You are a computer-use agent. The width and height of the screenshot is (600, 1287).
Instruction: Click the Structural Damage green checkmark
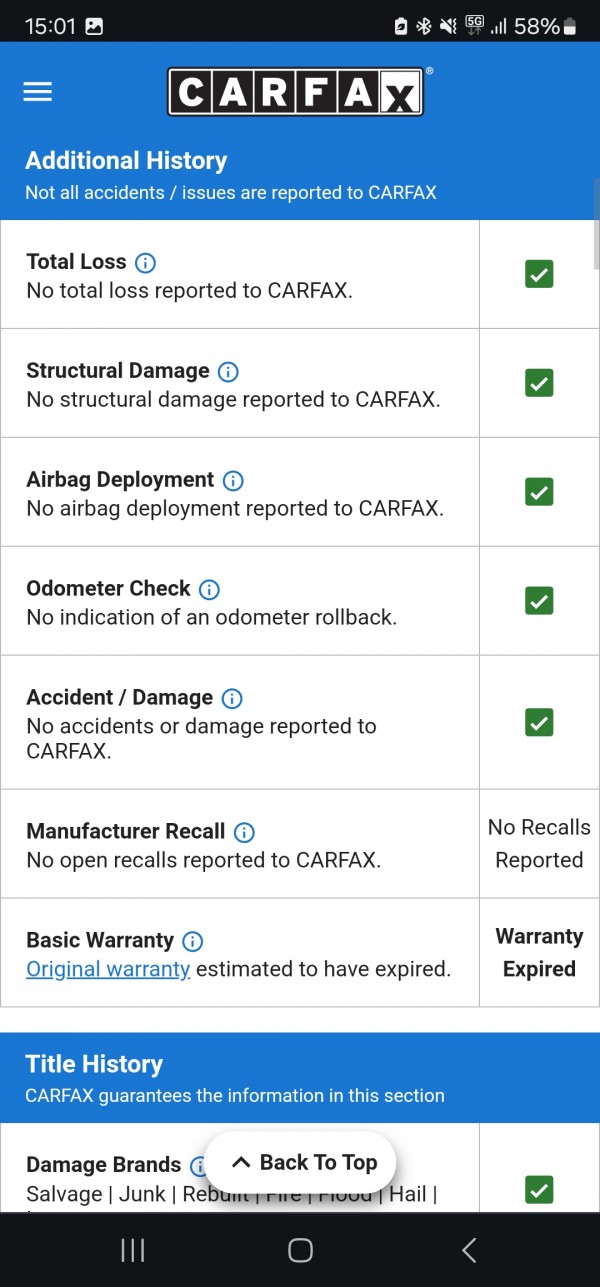tap(539, 383)
